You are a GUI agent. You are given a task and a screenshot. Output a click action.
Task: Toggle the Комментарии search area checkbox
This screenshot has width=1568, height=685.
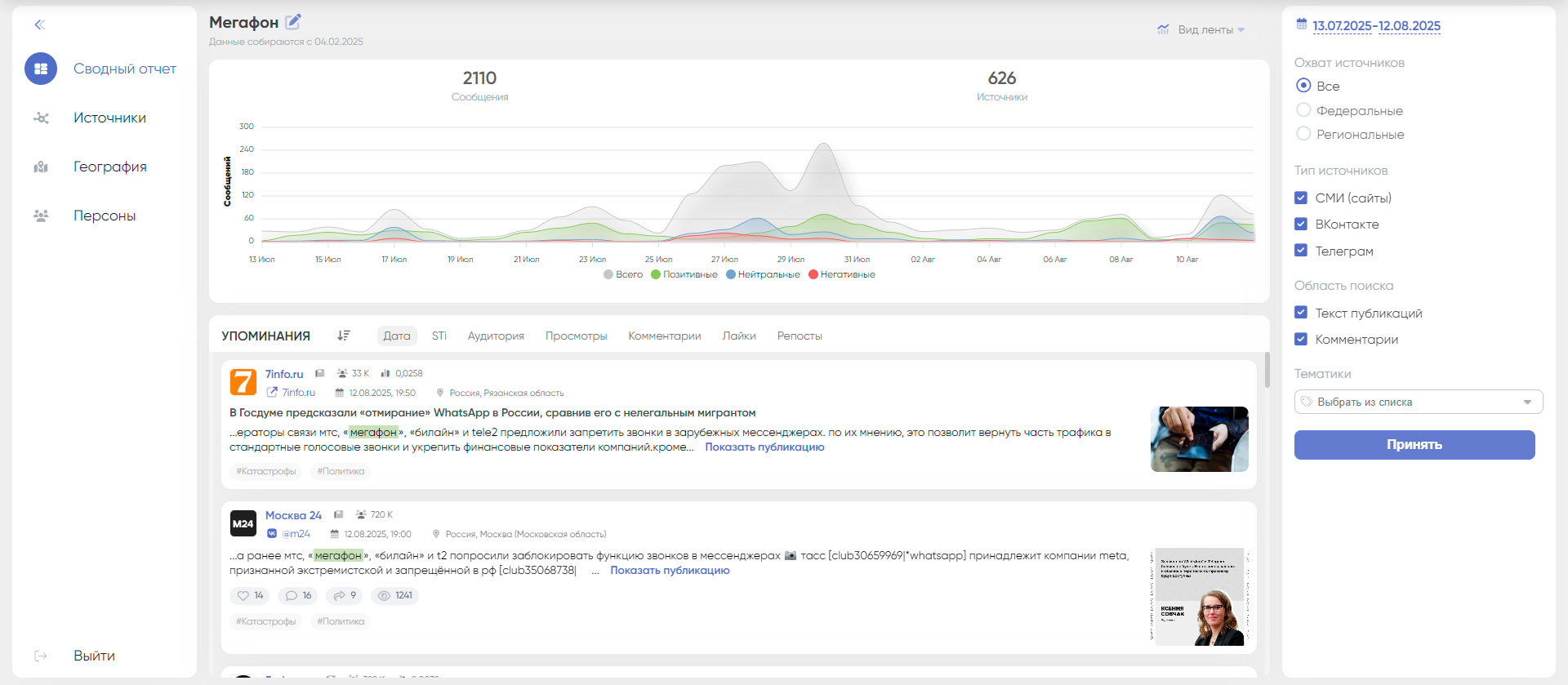pyautogui.click(x=1301, y=339)
